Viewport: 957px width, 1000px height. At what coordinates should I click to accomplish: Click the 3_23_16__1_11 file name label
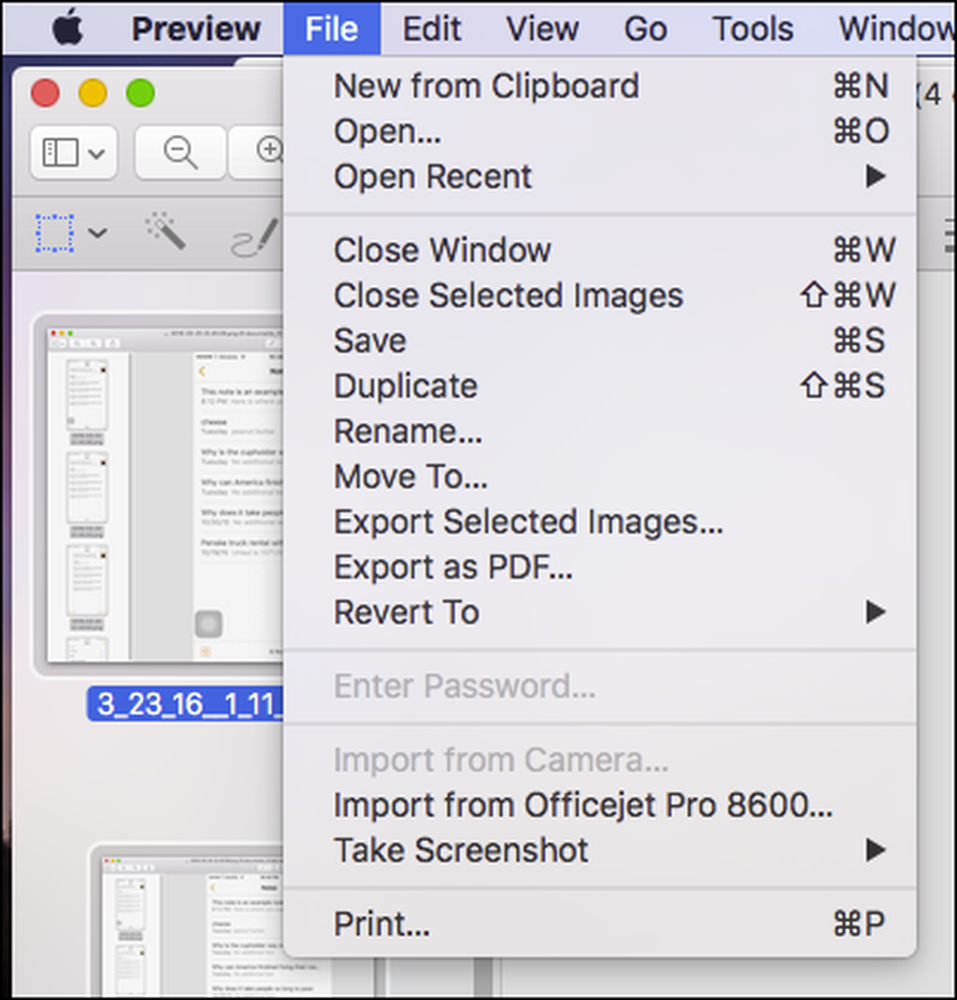186,704
